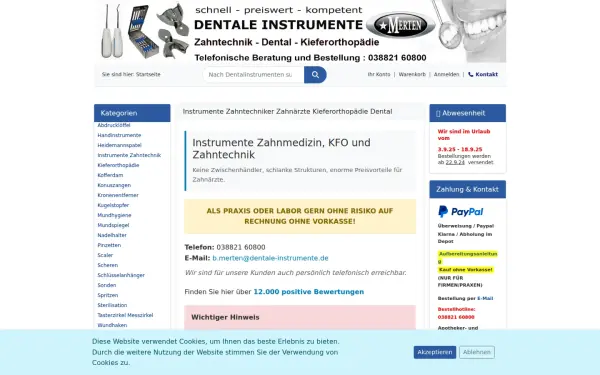Open Mundspiegel category
This screenshot has height=375, width=600.
pos(113,225)
